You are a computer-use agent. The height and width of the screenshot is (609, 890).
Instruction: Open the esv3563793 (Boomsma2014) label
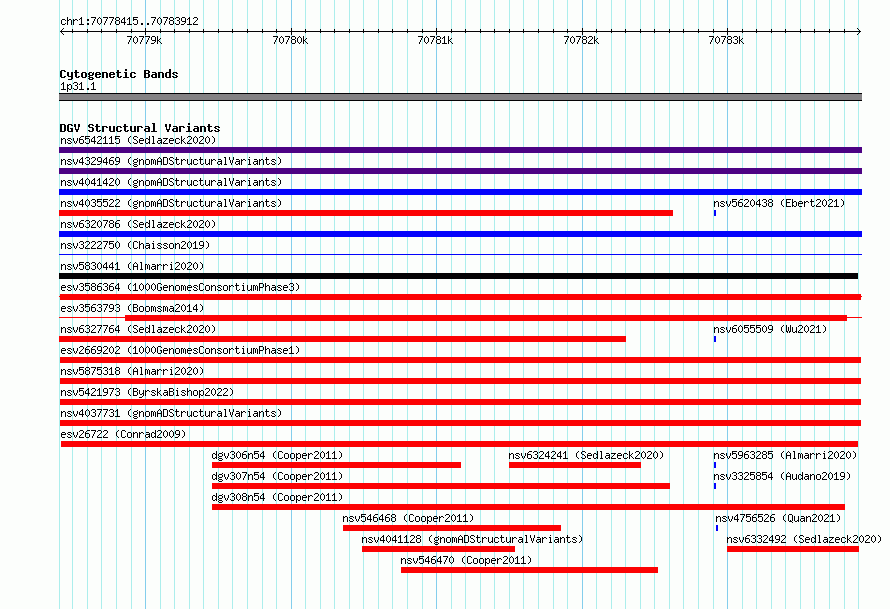click(x=132, y=308)
